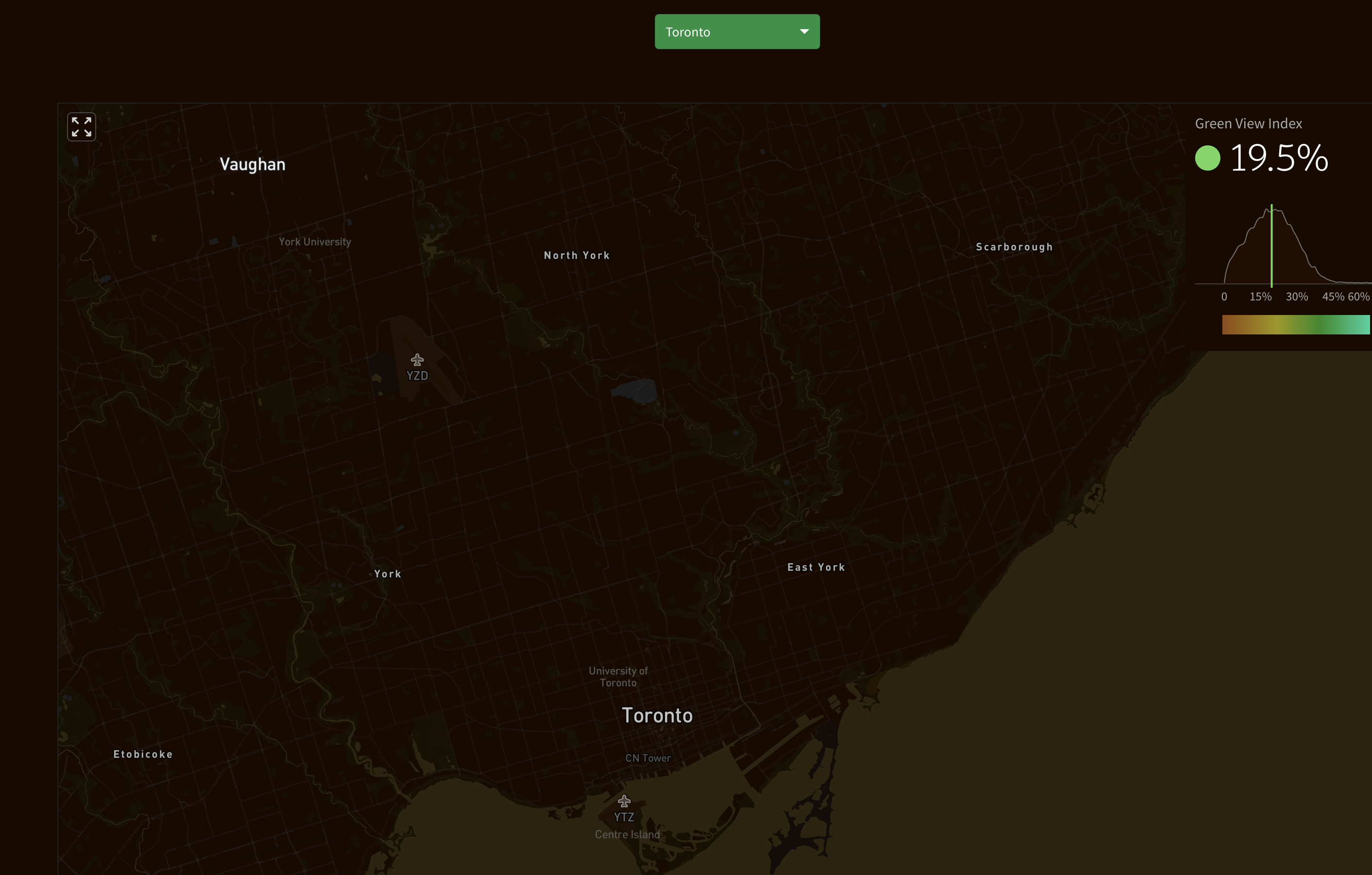Click the large Toronto city map label
Viewport: 1372px width, 875px height.
(657, 716)
